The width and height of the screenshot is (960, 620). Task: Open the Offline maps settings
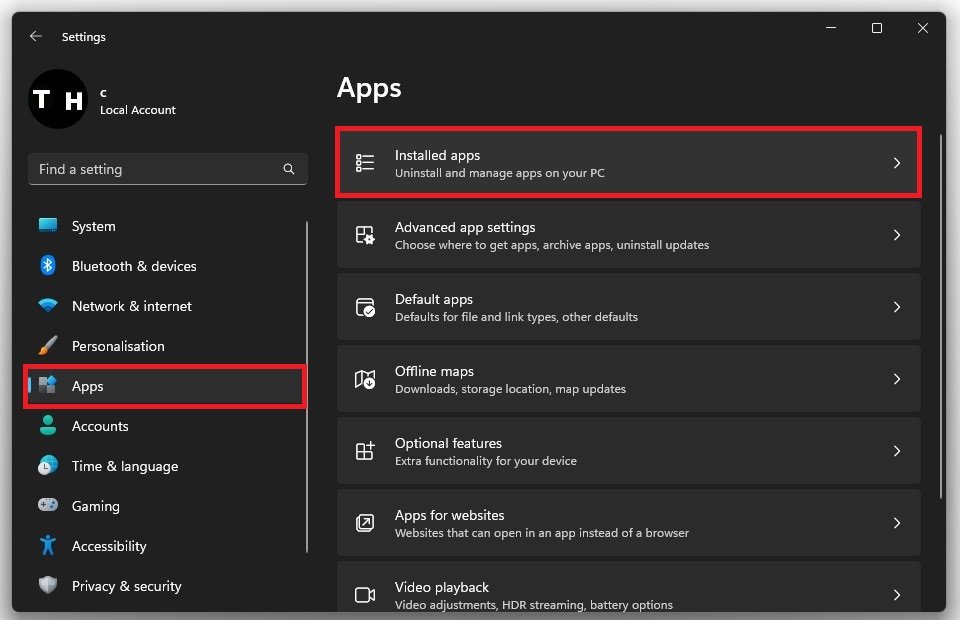pyautogui.click(x=628, y=379)
